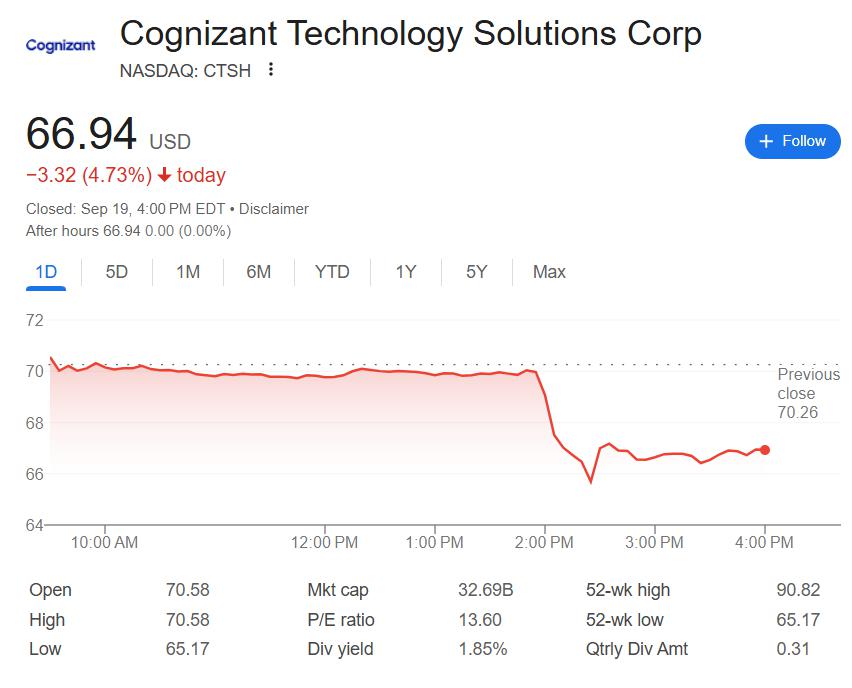Click the red end-of-day chart point
852x688 pixels.
tap(765, 450)
